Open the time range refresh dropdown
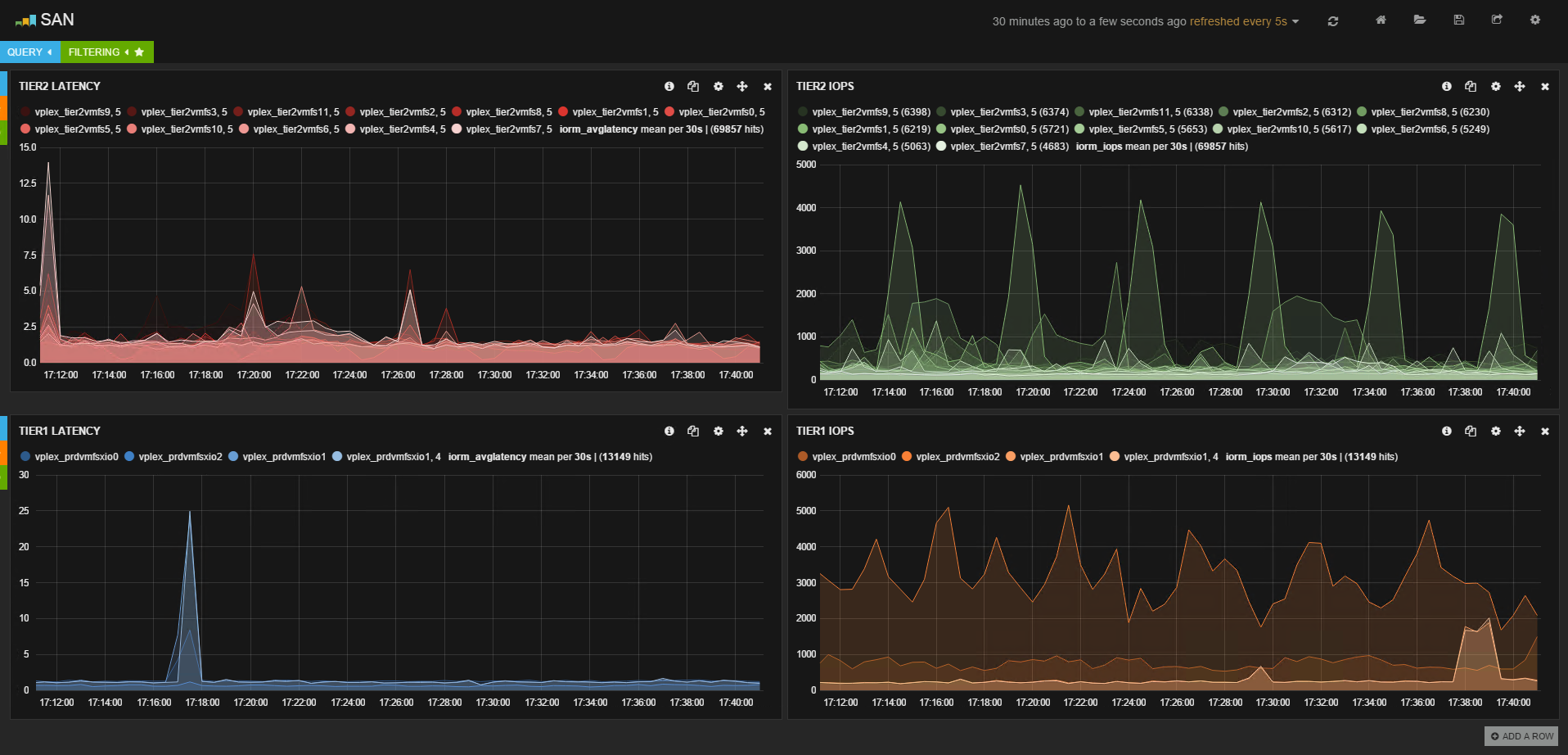Viewport: 1568px width, 755px height. (x=1146, y=21)
